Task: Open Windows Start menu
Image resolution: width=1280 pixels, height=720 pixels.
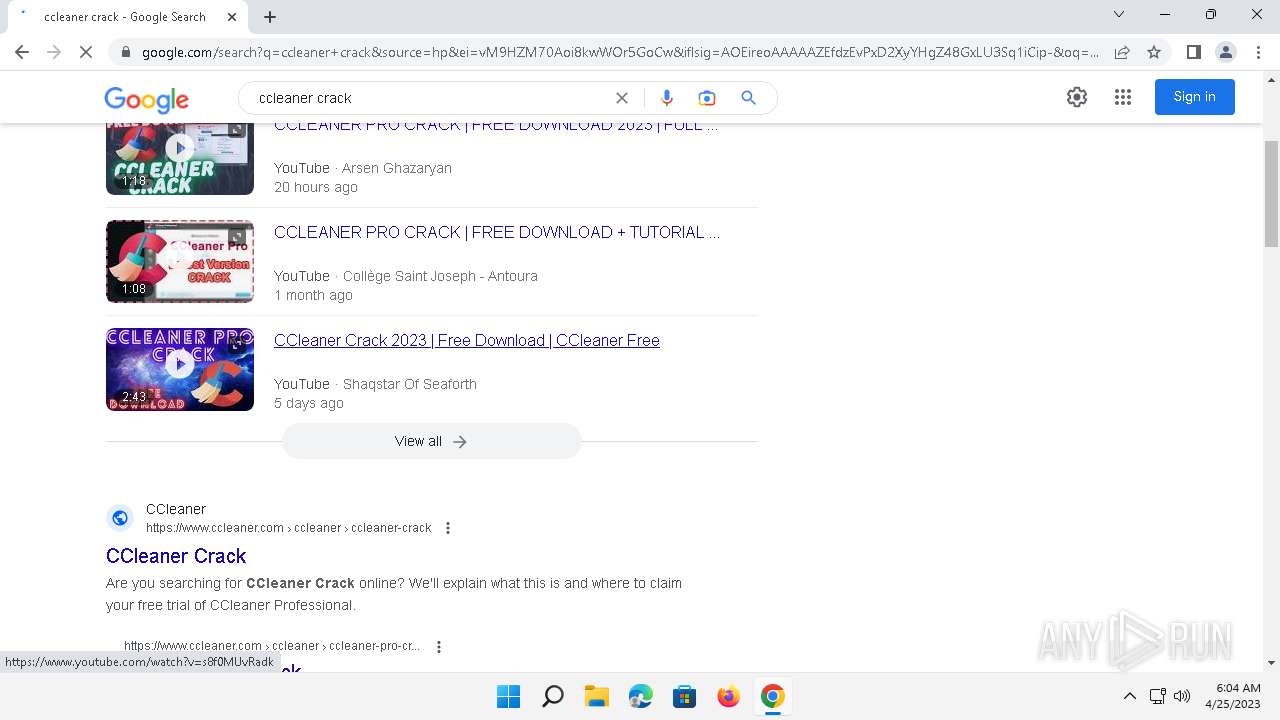Action: [509, 696]
